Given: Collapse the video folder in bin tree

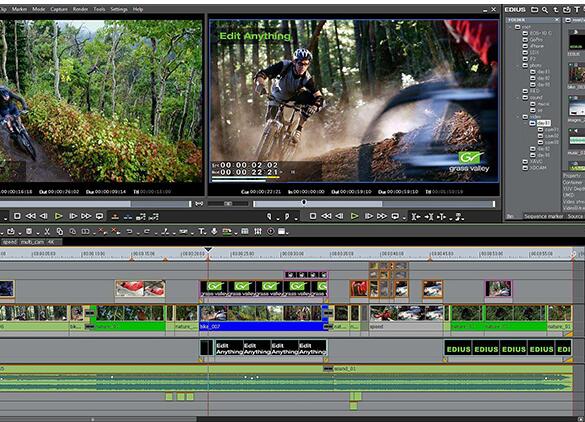Looking at the screenshot, I should (519, 117).
